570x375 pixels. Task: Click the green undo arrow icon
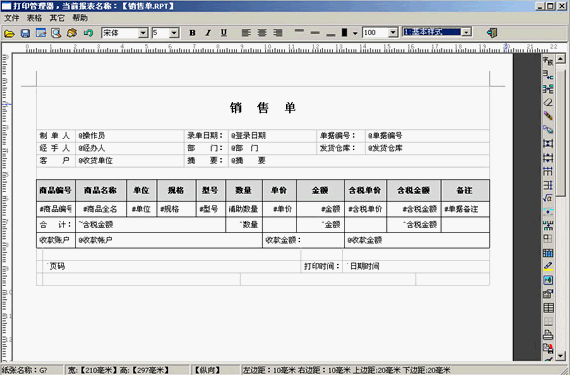pyautogui.click(x=88, y=33)
